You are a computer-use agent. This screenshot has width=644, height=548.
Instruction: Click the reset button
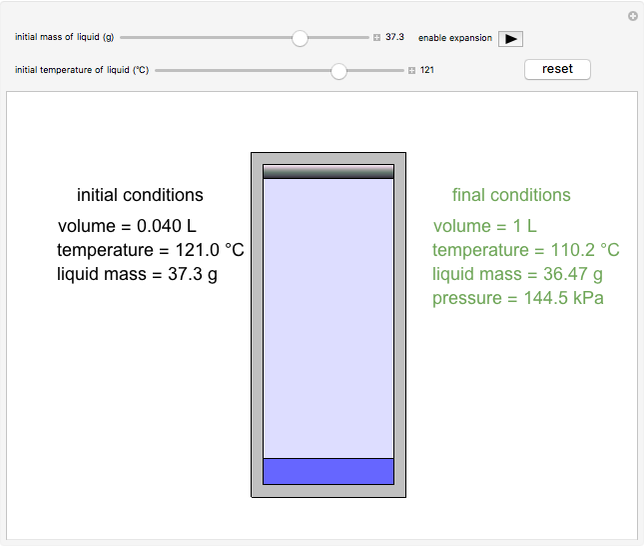coord(557,69)
